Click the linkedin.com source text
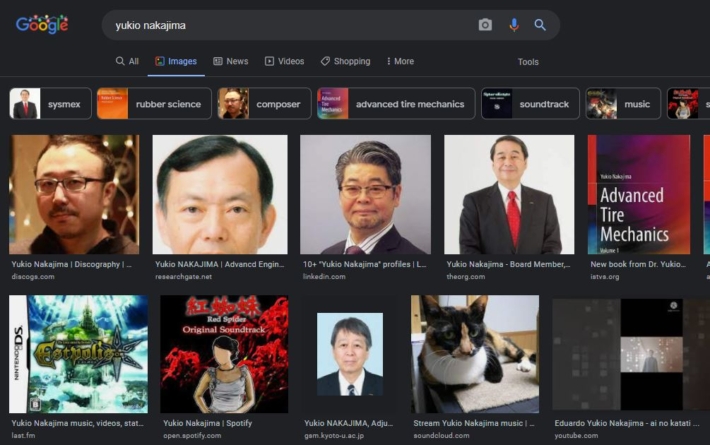The width and height of the screenshot is (710, 445). (324, 276)
